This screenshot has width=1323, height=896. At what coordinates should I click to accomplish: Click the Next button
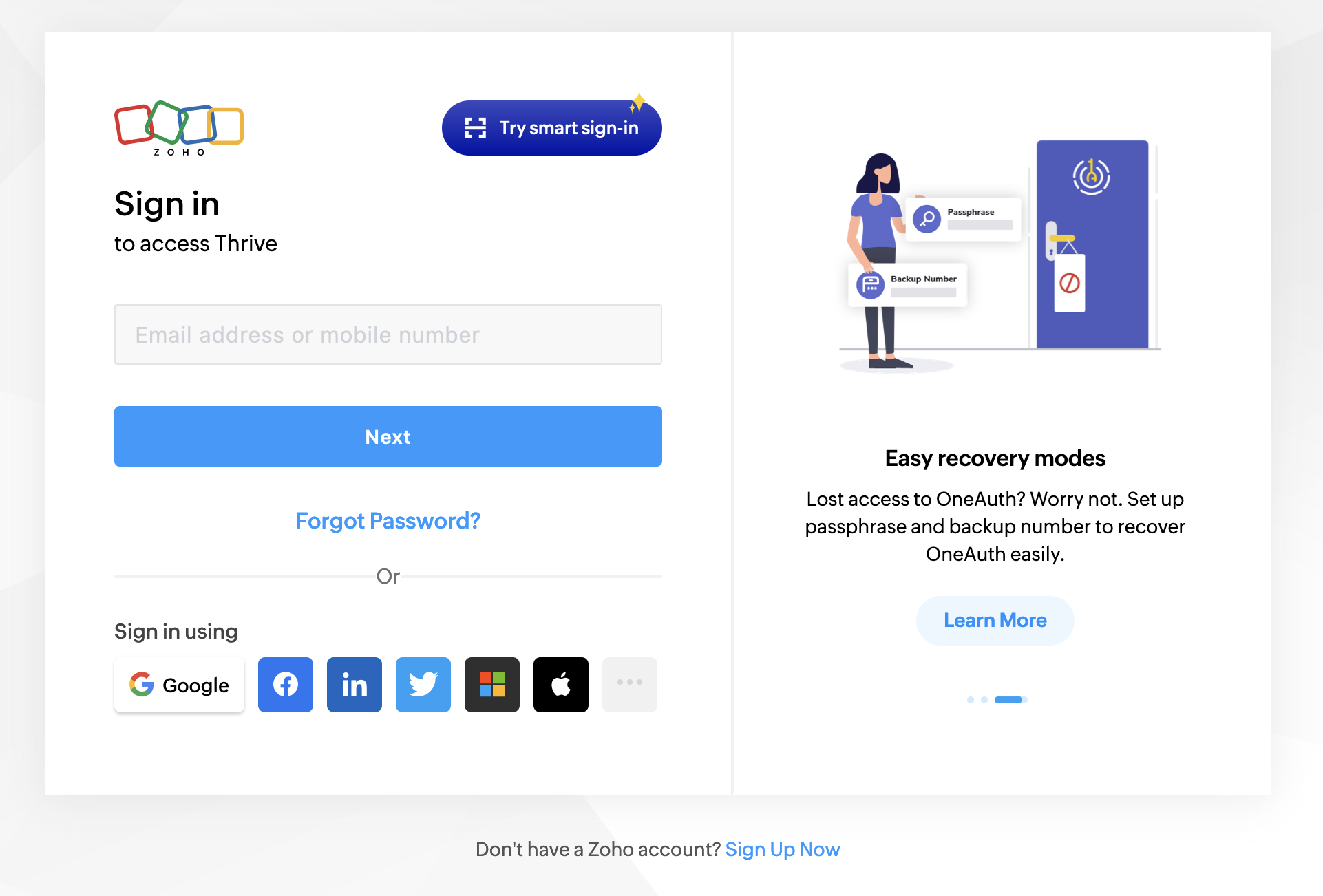(x=388, y=436)
